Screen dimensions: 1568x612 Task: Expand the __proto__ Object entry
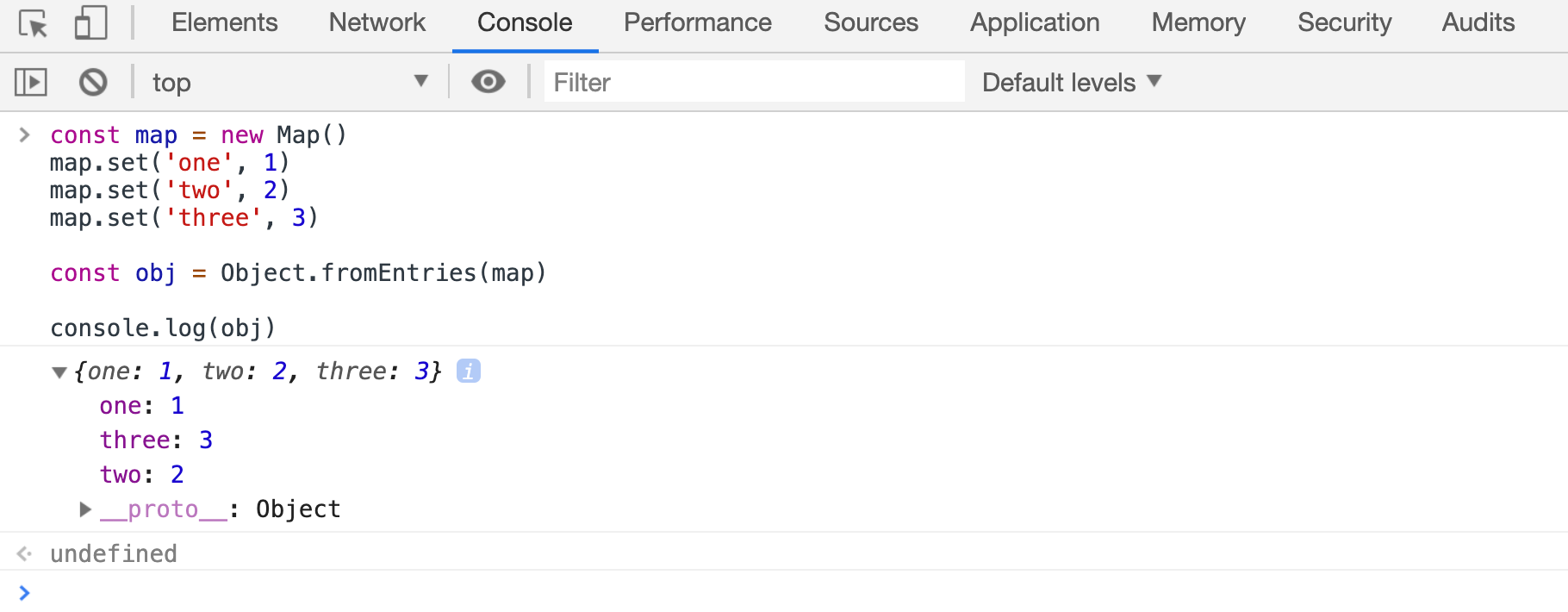point(85,509)
